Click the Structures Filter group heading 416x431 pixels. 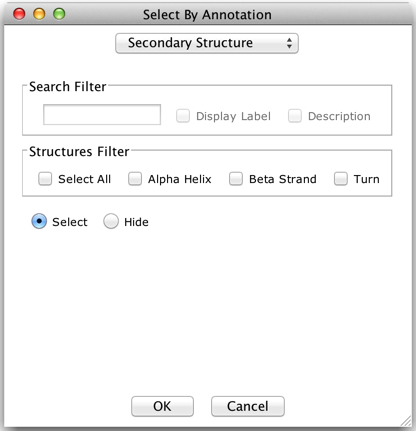(x=79, y=152)
